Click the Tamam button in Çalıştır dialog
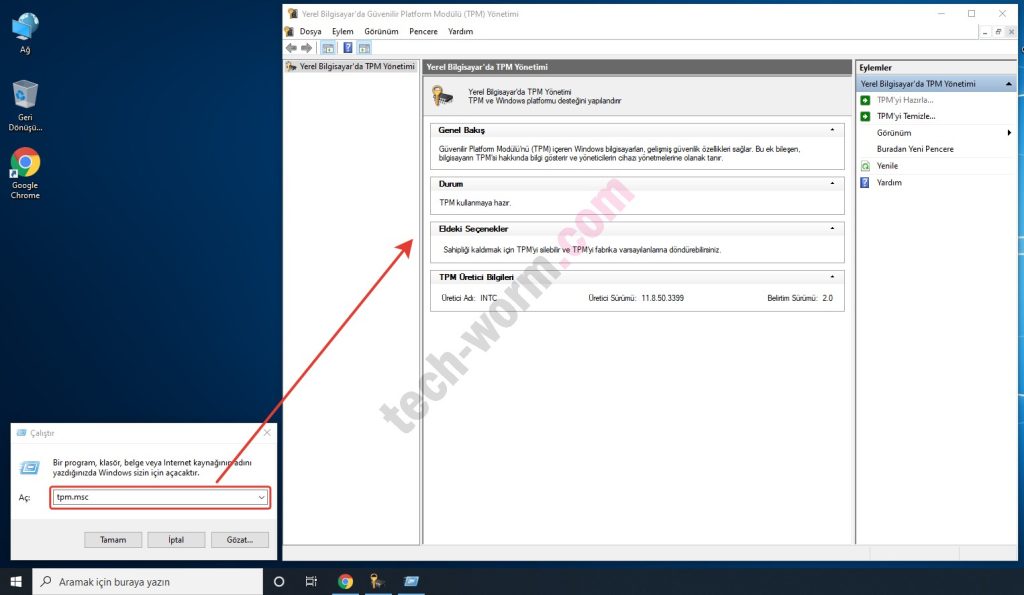 point(113,540)
